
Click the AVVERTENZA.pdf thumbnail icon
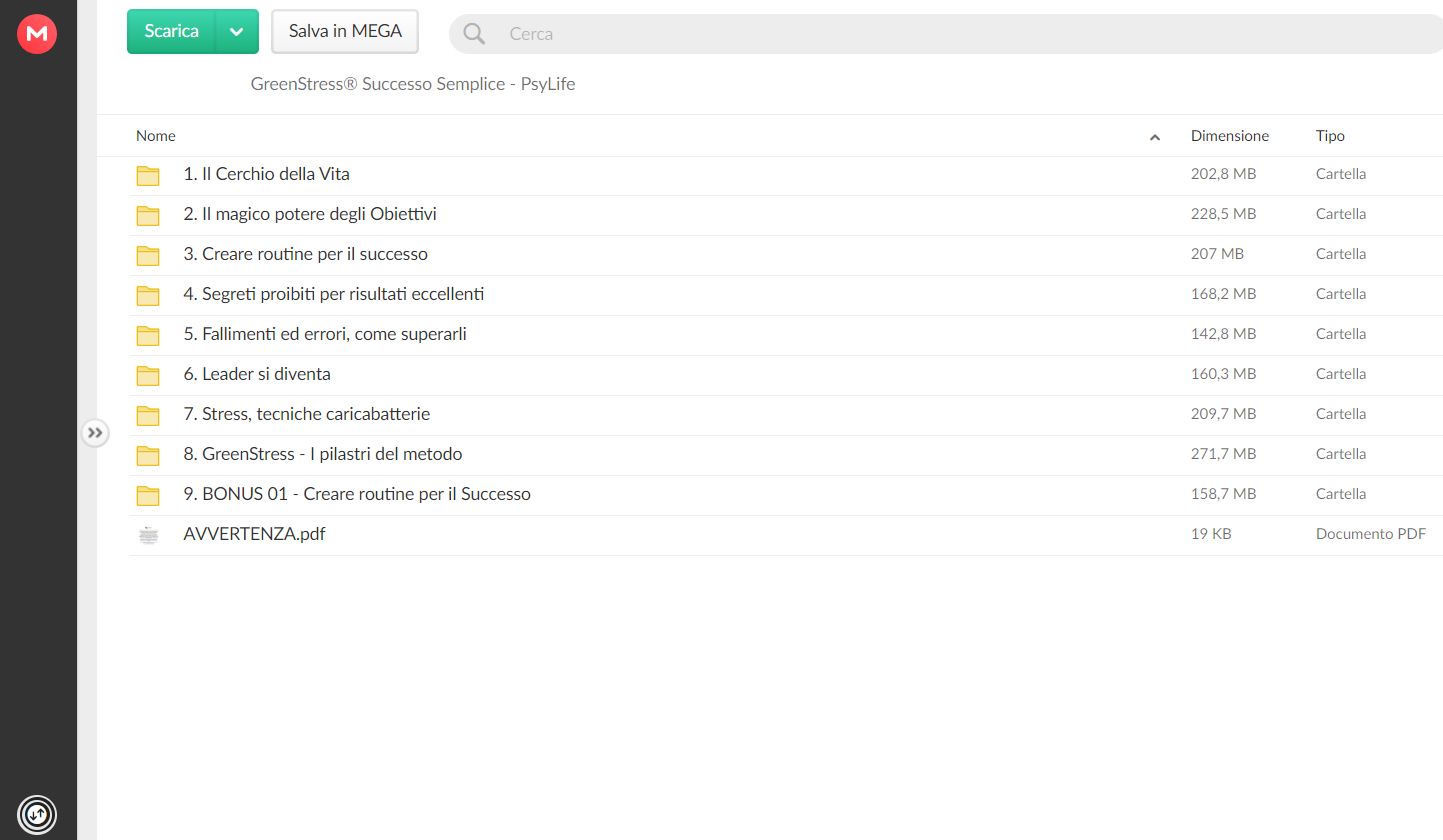tap(148, 535)
